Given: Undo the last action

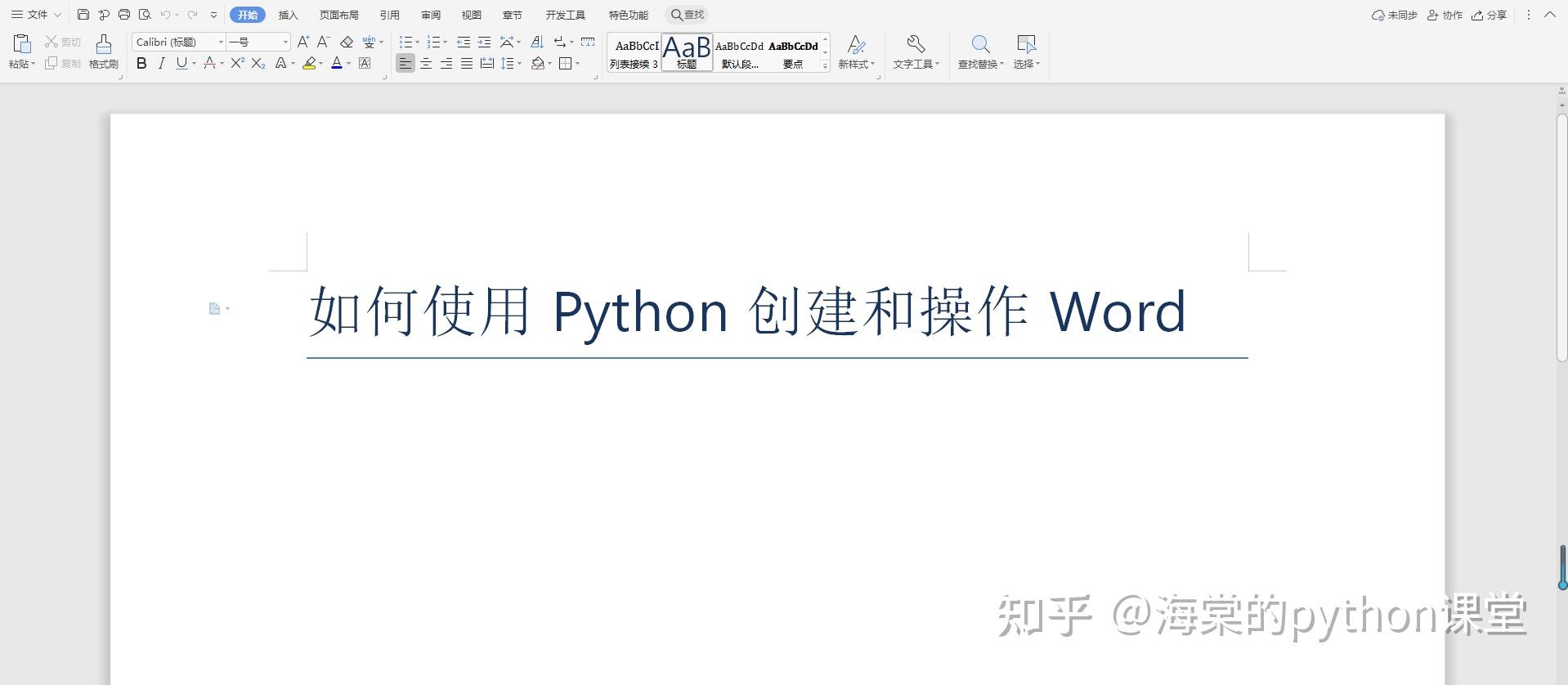Looking at the screenshot, I should 166,15.
